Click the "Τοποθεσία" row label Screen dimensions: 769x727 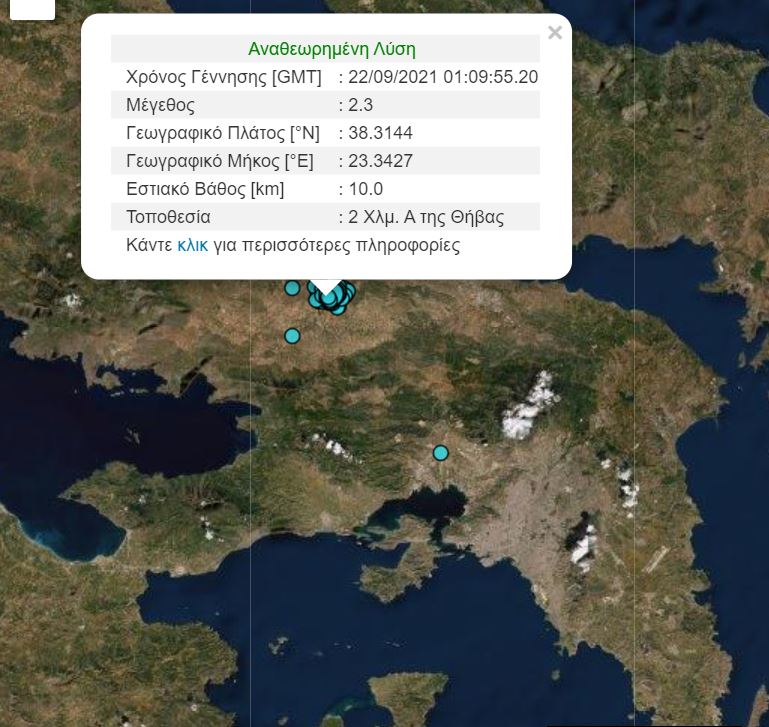[x=168, y=217]
